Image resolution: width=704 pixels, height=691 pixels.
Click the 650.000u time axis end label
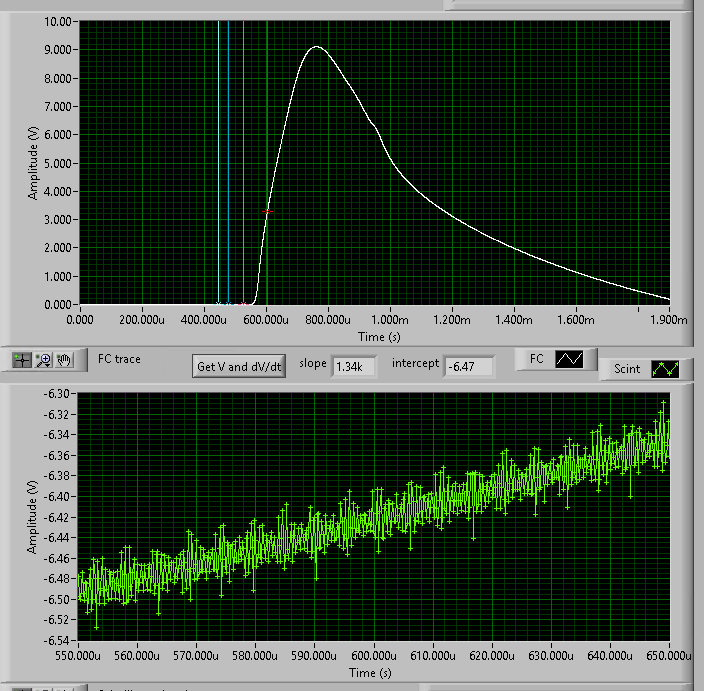pos(668,657)
